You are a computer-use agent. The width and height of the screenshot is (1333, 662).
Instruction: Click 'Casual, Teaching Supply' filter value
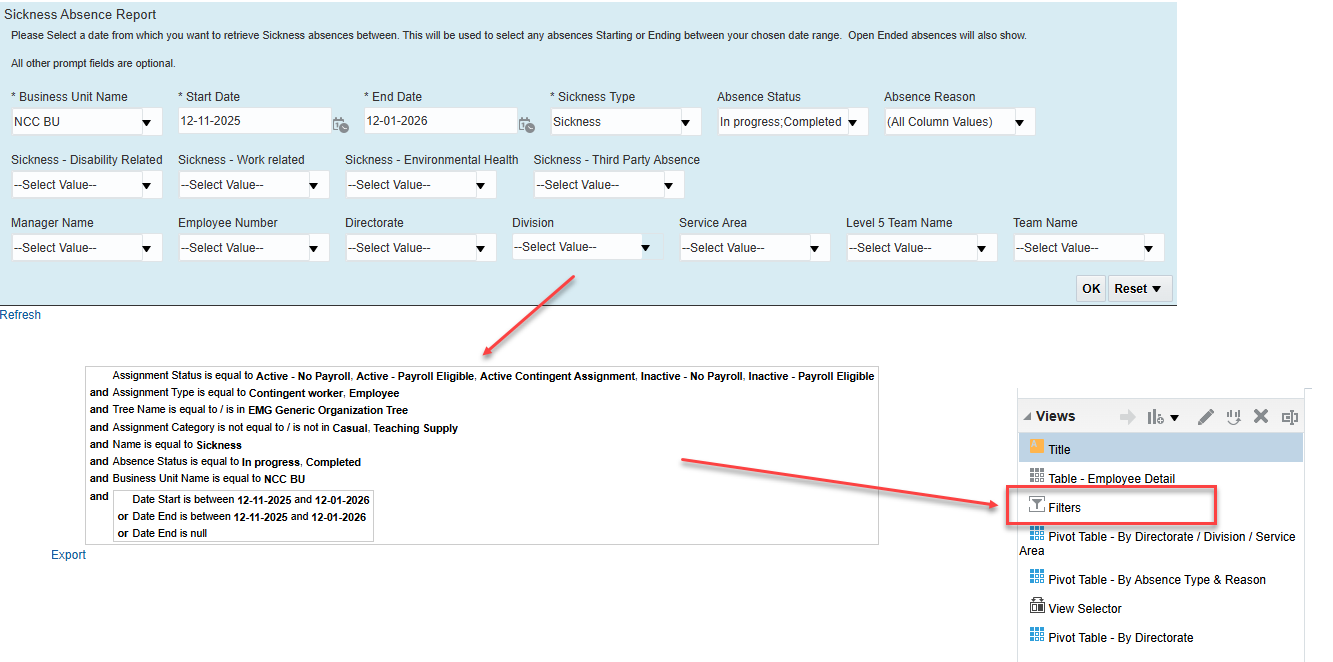pos(395,428)
